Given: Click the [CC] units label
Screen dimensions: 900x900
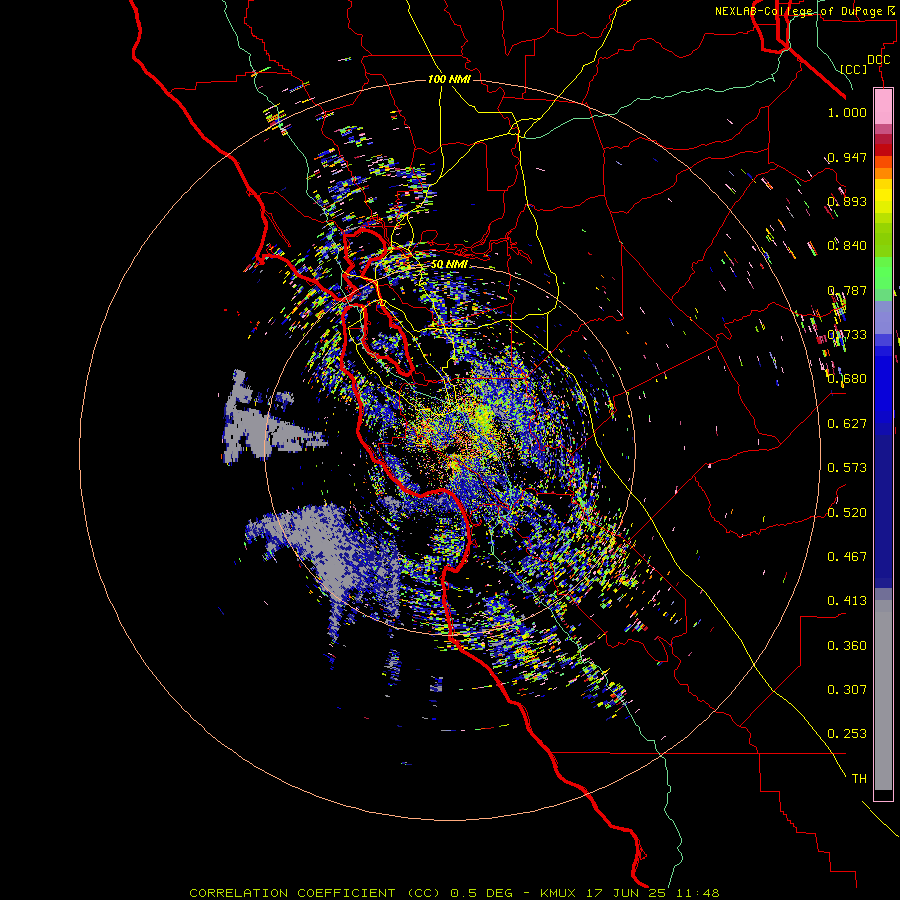Looking at the screenshot, I should (x=854, y=70).
